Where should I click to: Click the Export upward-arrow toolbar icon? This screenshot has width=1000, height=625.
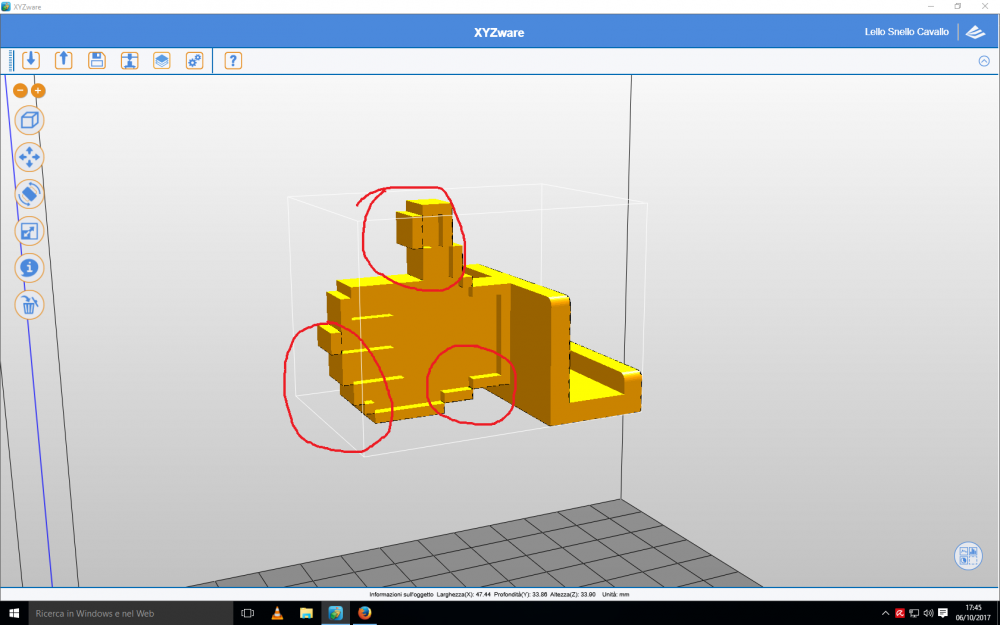(x=63, y=60)
